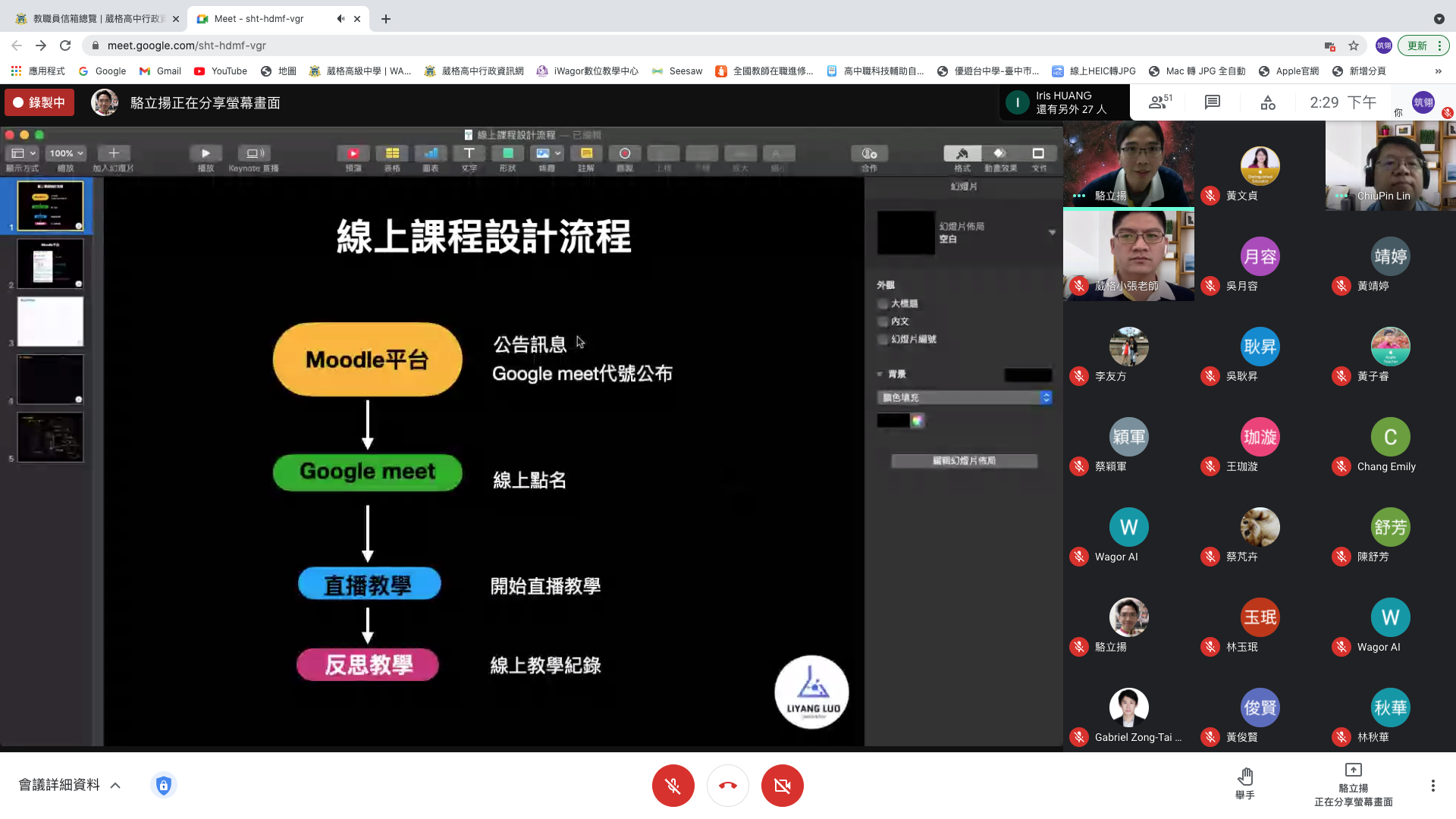Switch to the first browser tab

99,19
